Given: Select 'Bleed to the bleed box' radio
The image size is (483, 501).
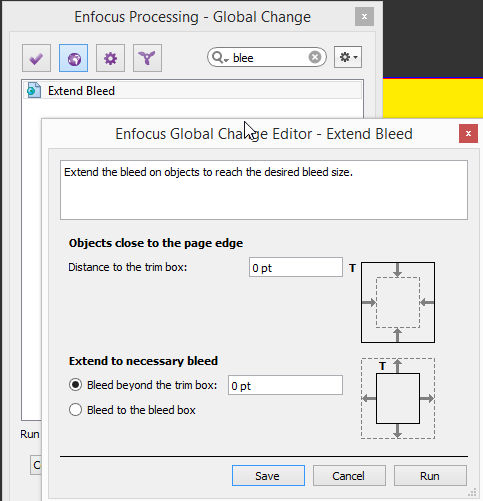Looking at the screenshot, I should tap(75, 410).
